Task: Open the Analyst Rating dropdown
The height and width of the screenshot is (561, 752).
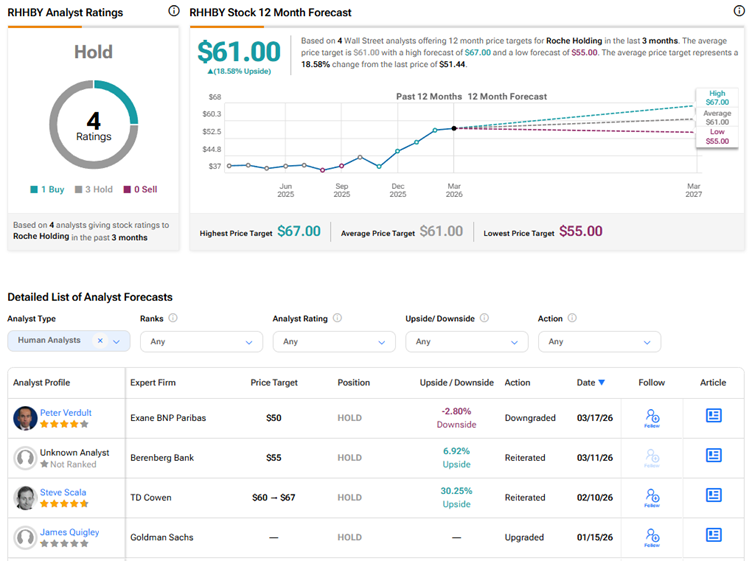Action: point(333,341)
